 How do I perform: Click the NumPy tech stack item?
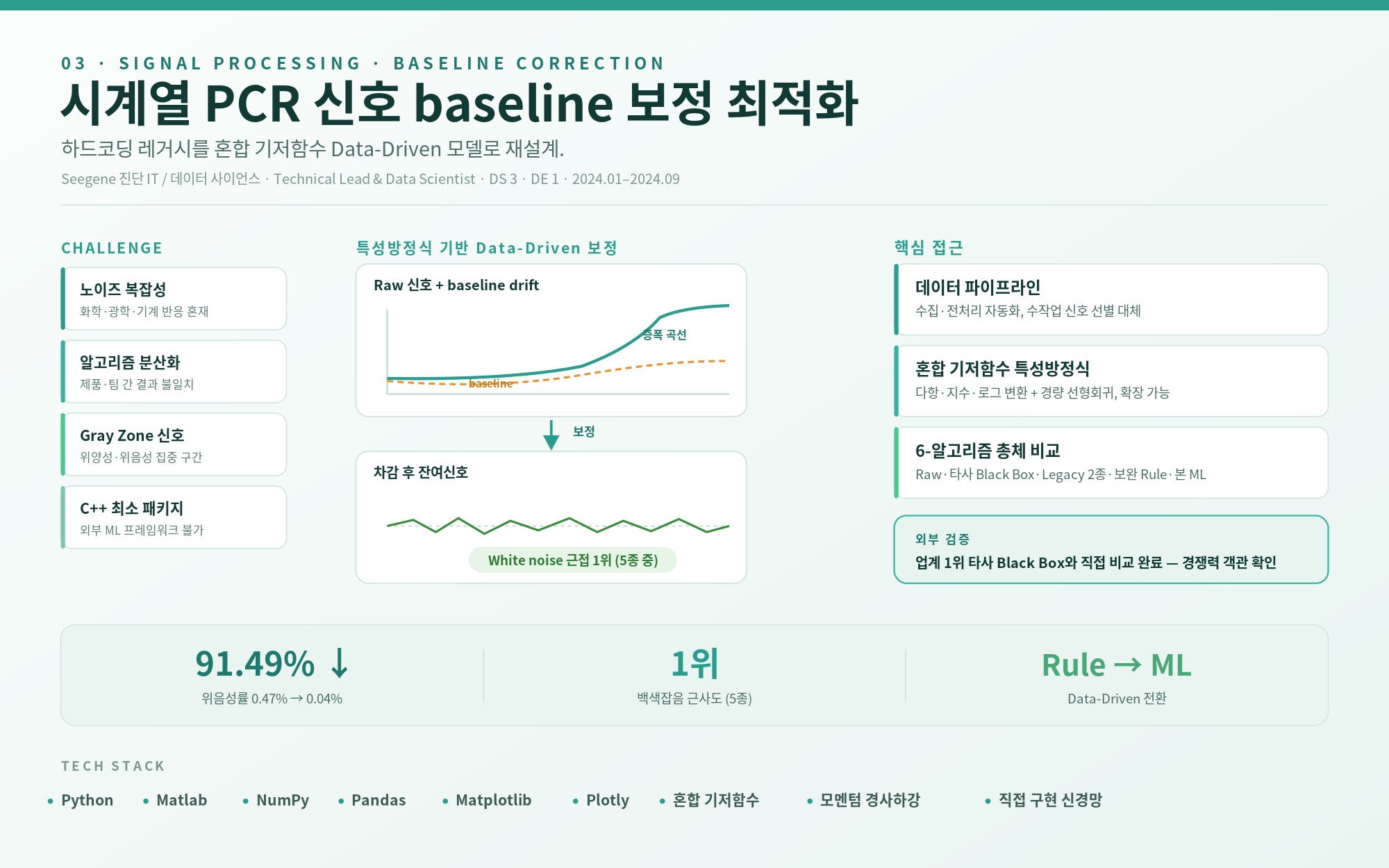click(x=283, y=801)
